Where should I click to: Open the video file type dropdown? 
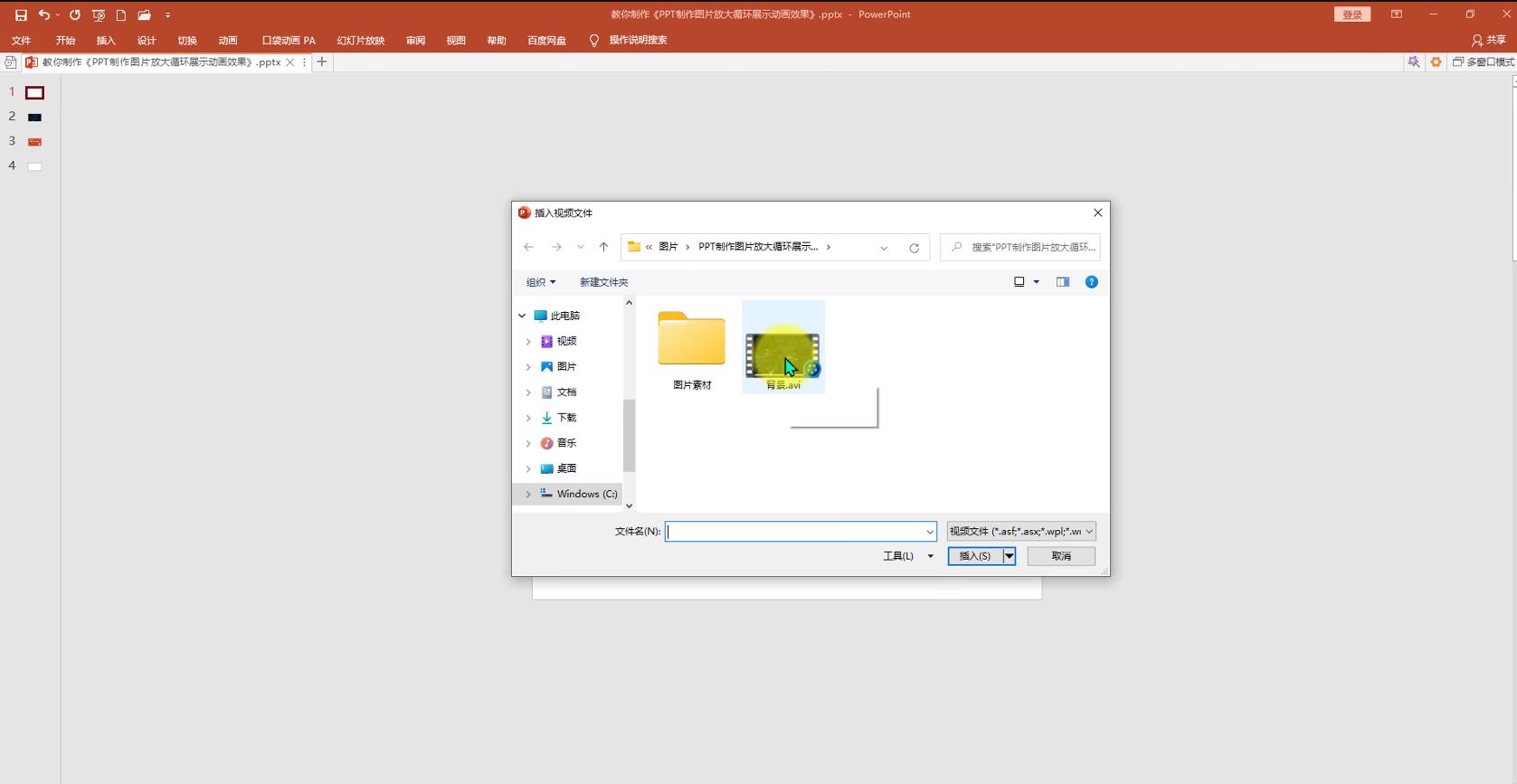[x=1020, y=532]
